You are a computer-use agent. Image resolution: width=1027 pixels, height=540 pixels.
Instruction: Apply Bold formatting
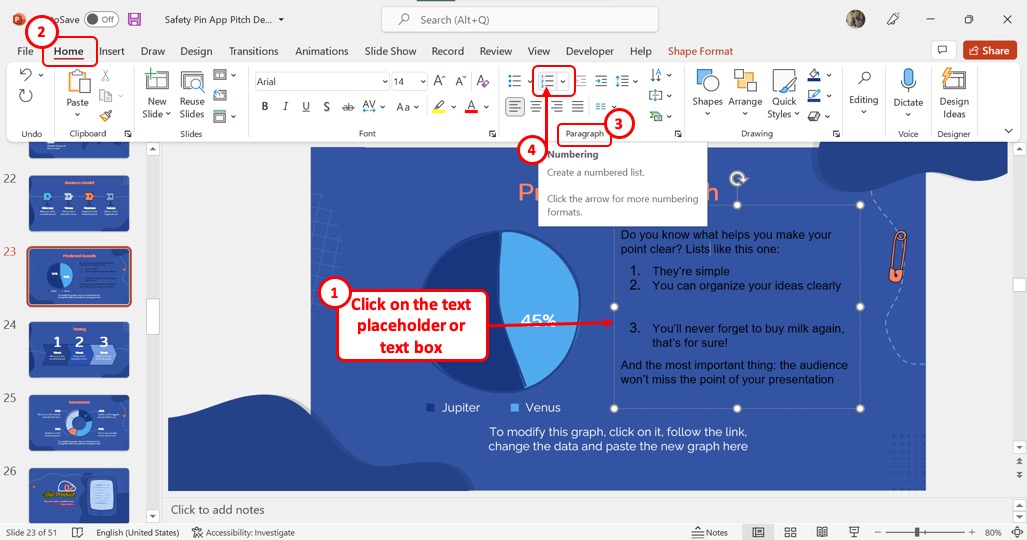[x=265, y=106]
